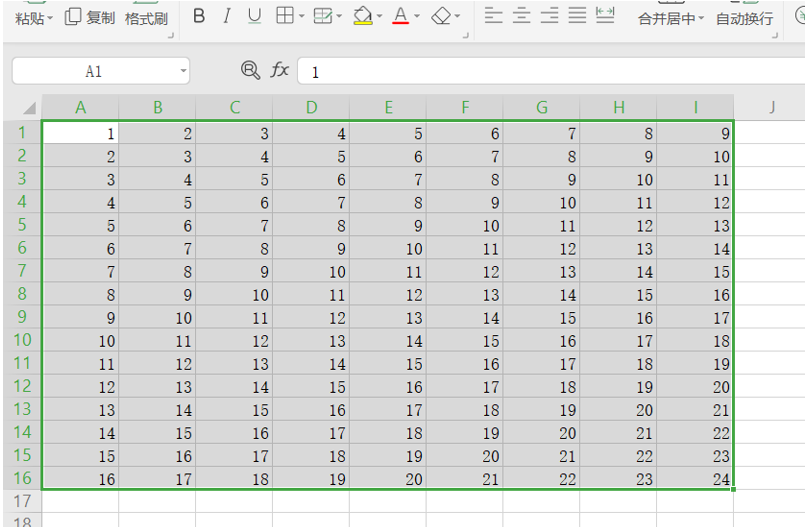
Task: Toggle Bold formatting
Action: click(199, 16)
